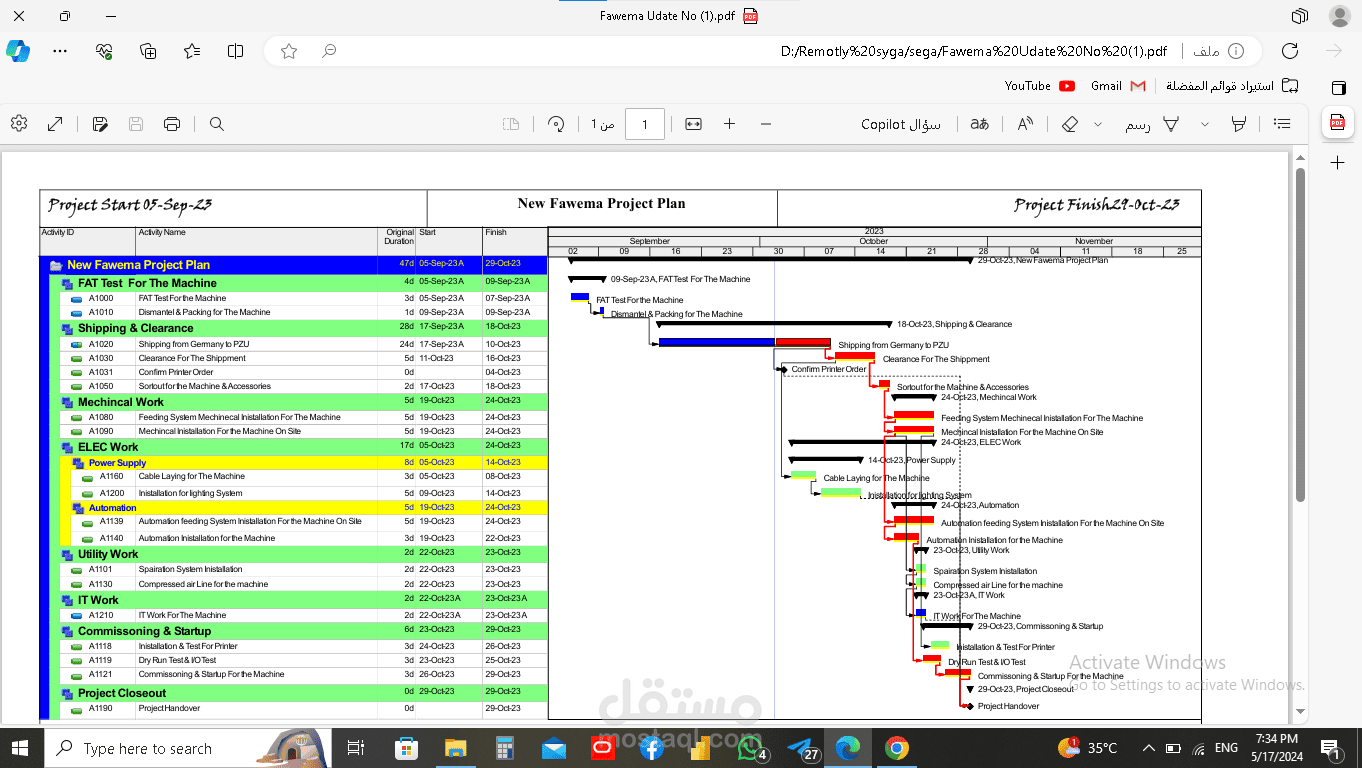
Task: Select the Eraser tool
Action: pos(1070,124)
